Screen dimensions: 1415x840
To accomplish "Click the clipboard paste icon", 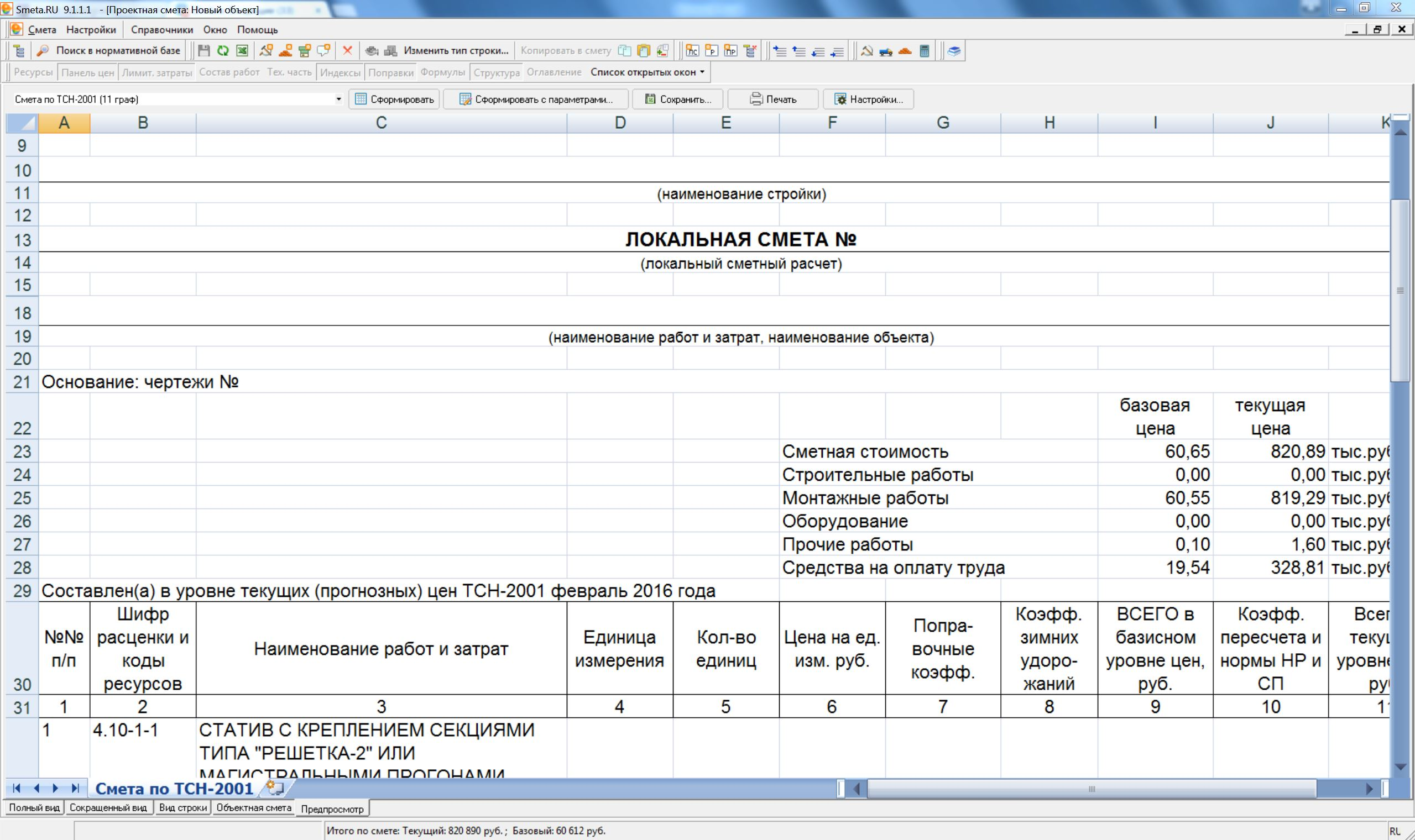I will 643,51.
